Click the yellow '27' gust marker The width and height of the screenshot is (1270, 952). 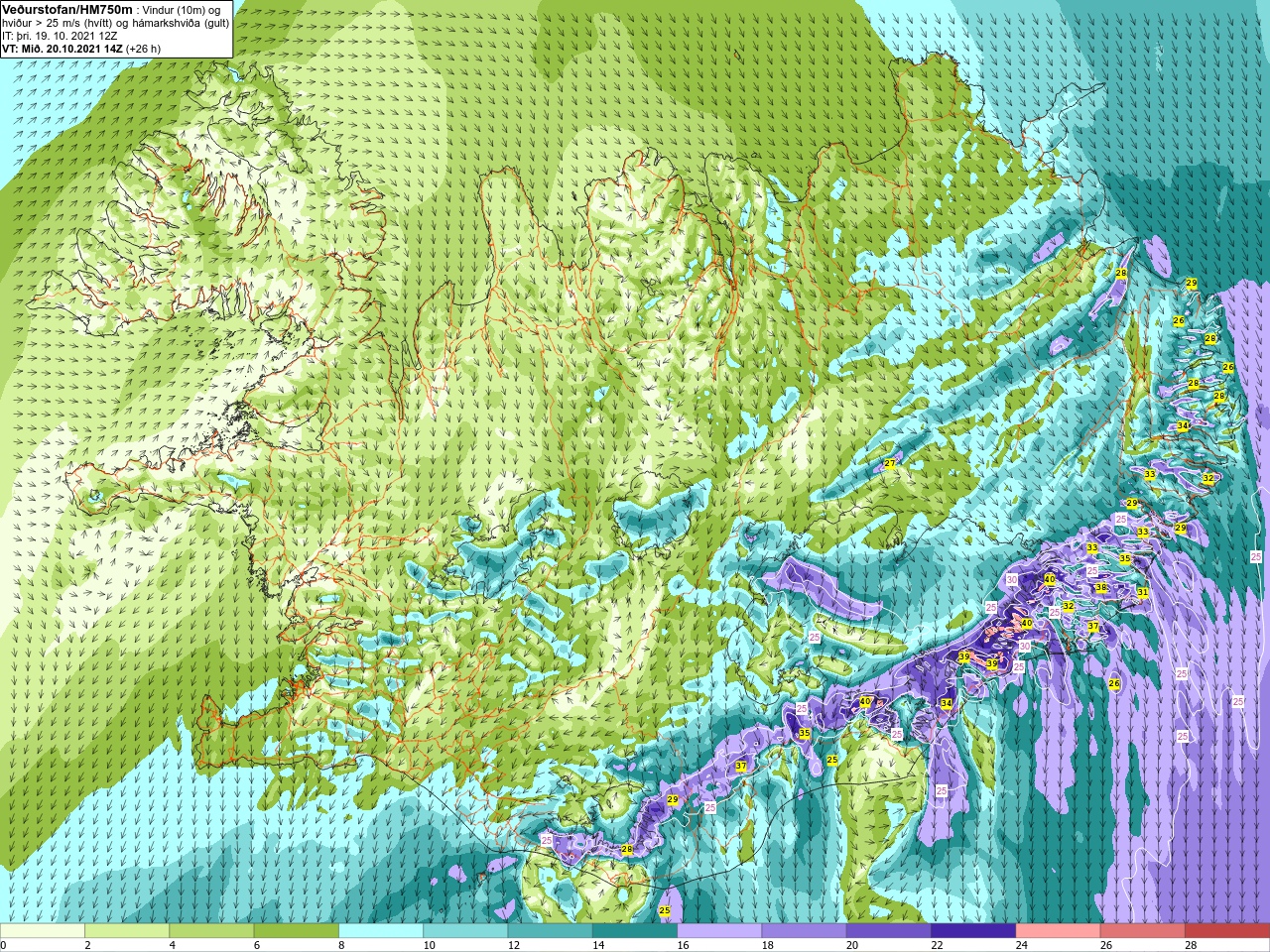[890, 464]
